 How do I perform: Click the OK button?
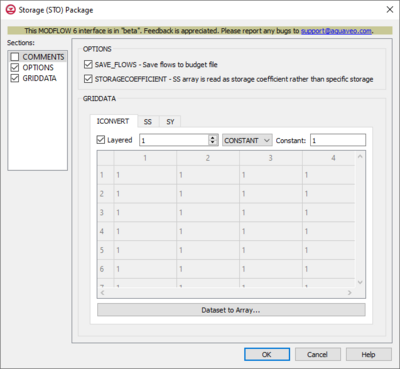[x=267, y=354]
